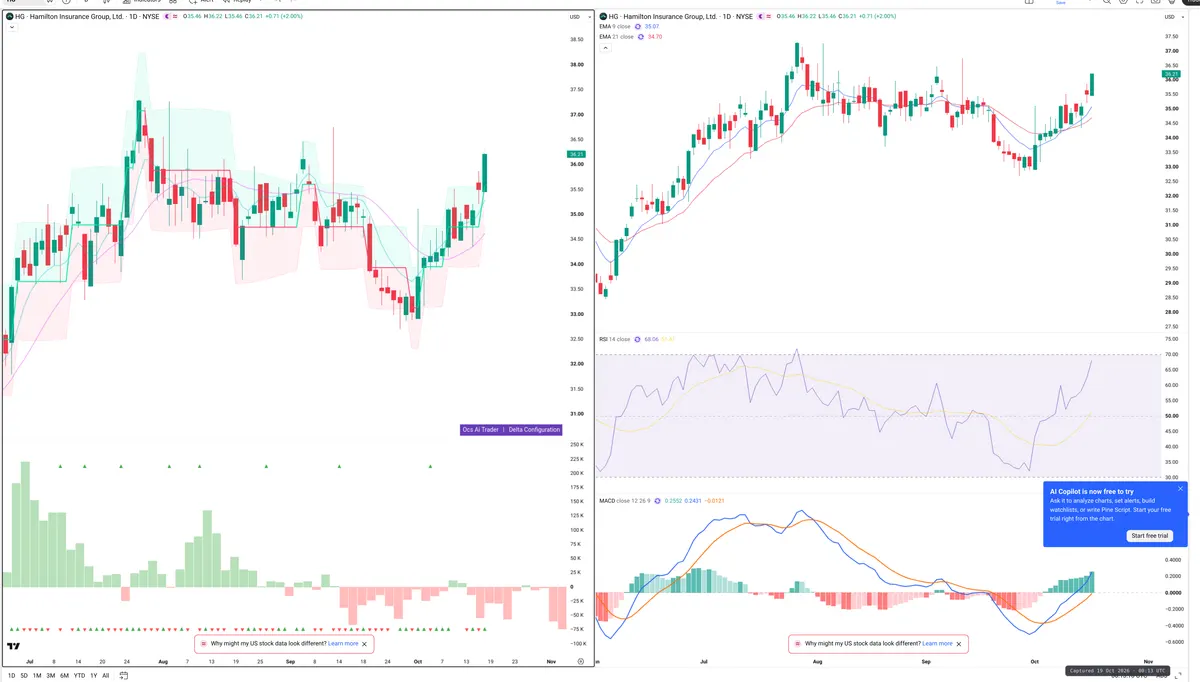Follow Learn more link in left chart notice
This screenshot has height=682, width=1200.
coord(343,644)
